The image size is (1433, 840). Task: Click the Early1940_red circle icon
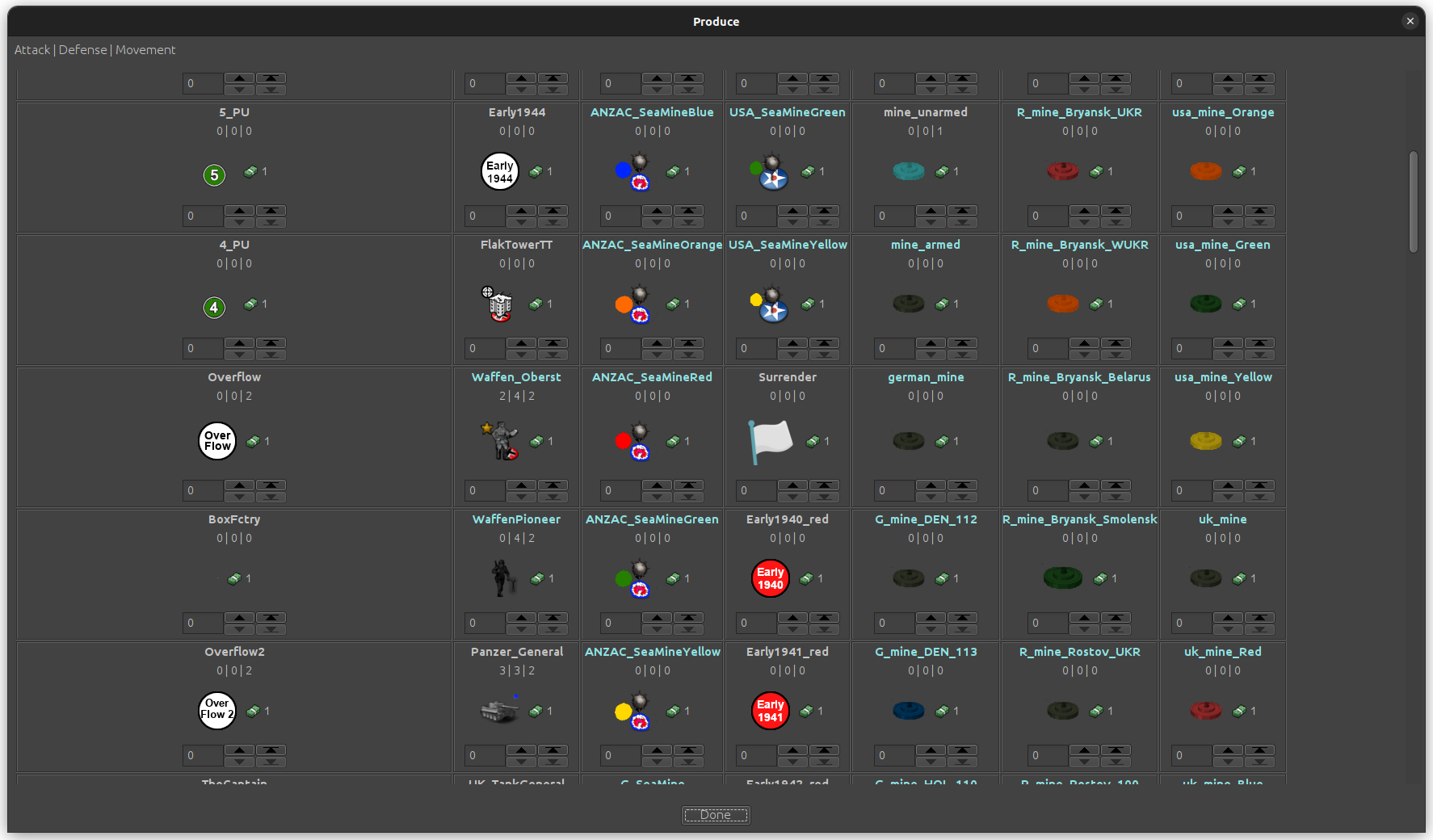[771, 578]
